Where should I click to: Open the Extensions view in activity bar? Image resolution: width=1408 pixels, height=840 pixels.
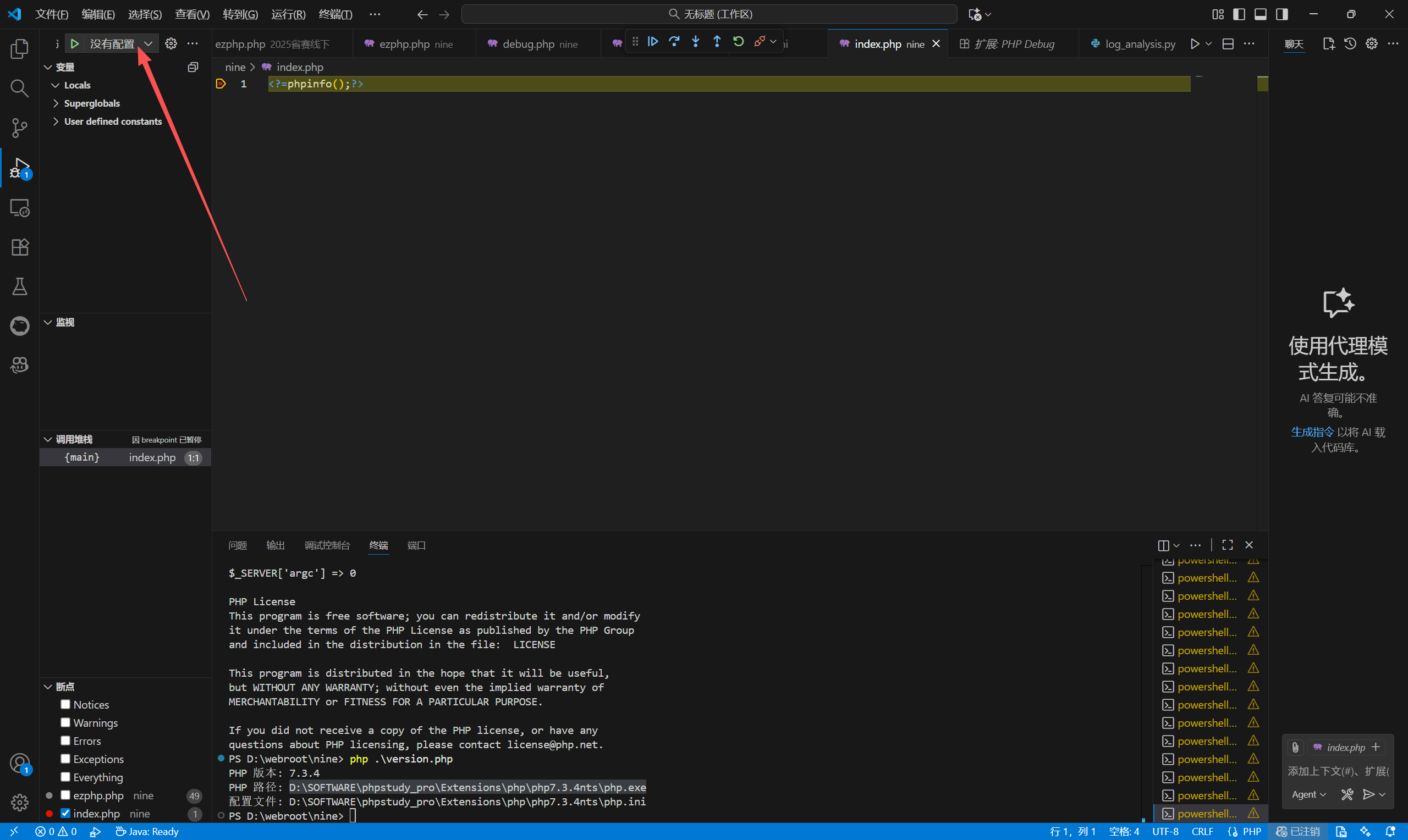pyautogui.click(x=20, y=247)
